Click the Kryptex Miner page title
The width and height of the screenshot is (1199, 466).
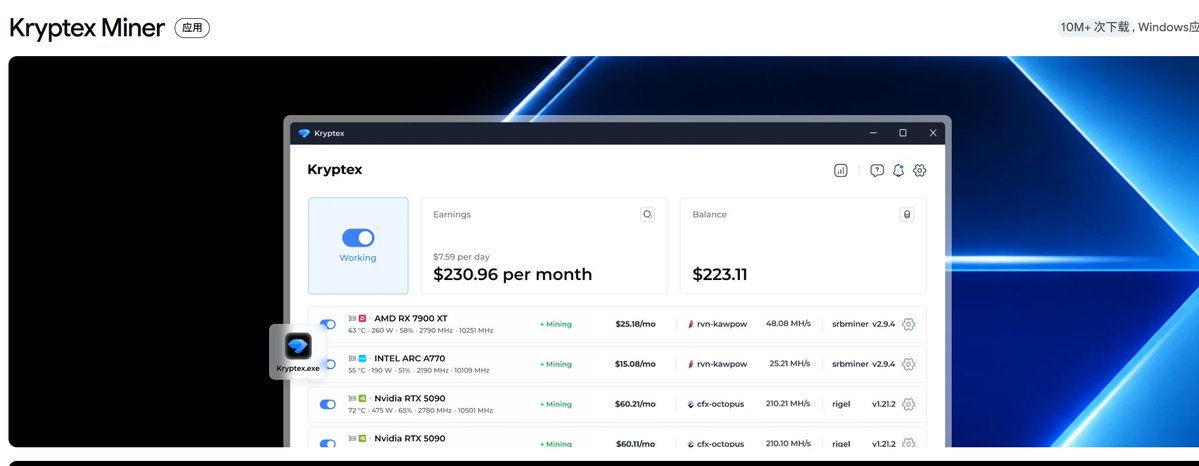point(86,28)
